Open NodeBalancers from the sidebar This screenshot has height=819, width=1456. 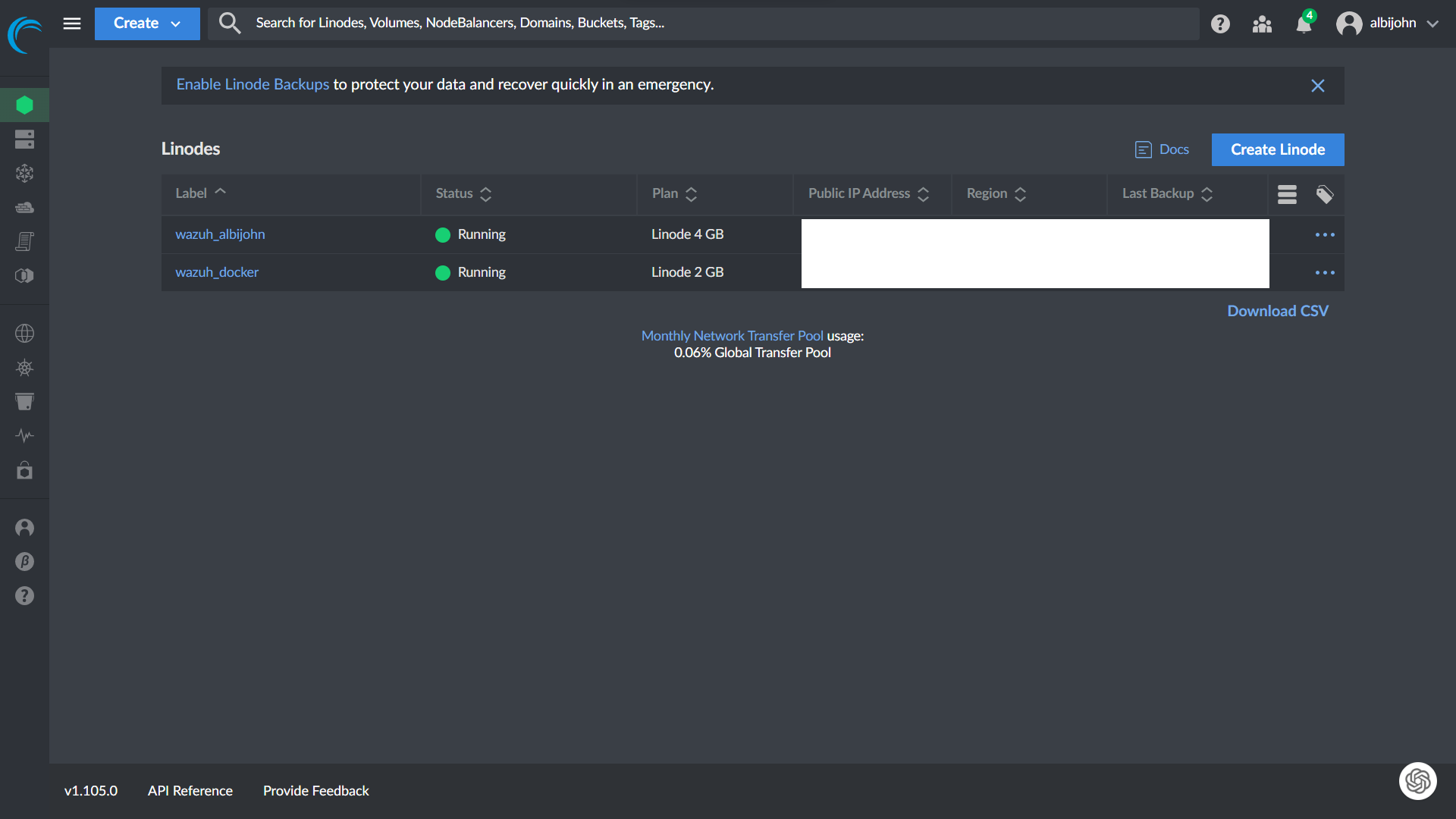(x=25, y=174)
